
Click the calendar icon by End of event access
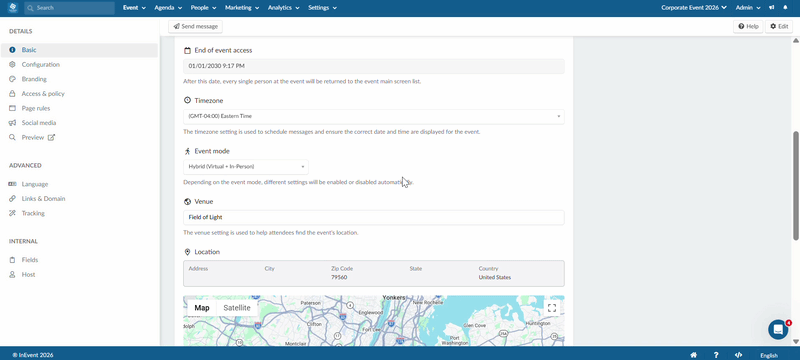187,50
